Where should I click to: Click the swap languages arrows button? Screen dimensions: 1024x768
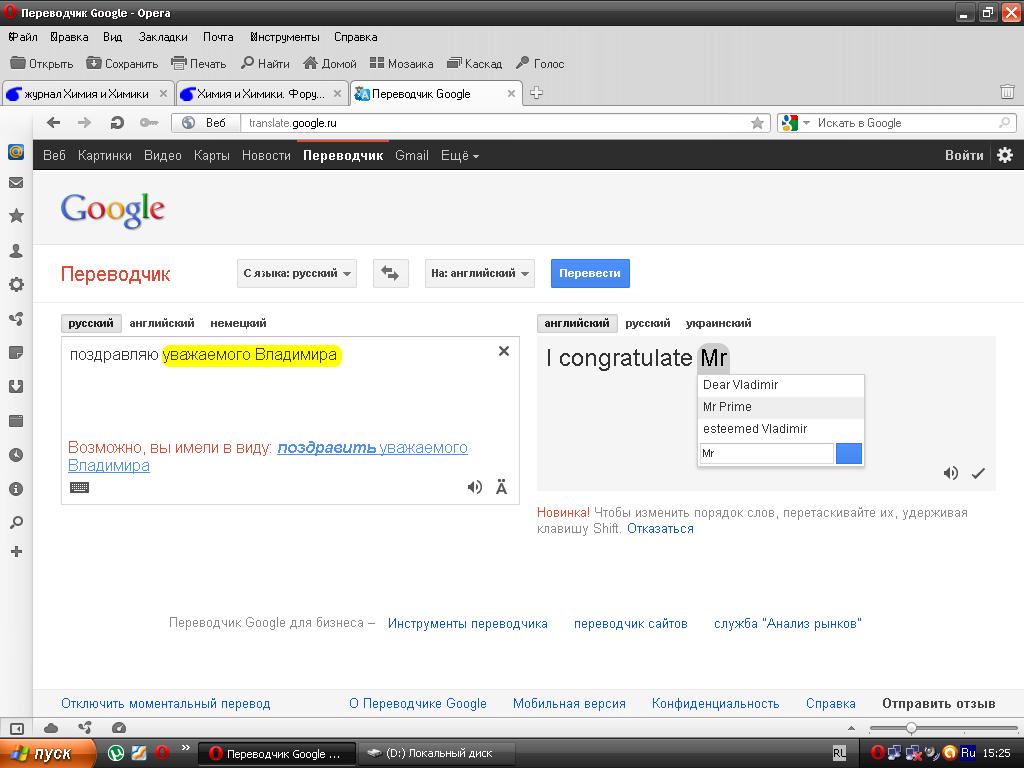click(x=390, y=273)
